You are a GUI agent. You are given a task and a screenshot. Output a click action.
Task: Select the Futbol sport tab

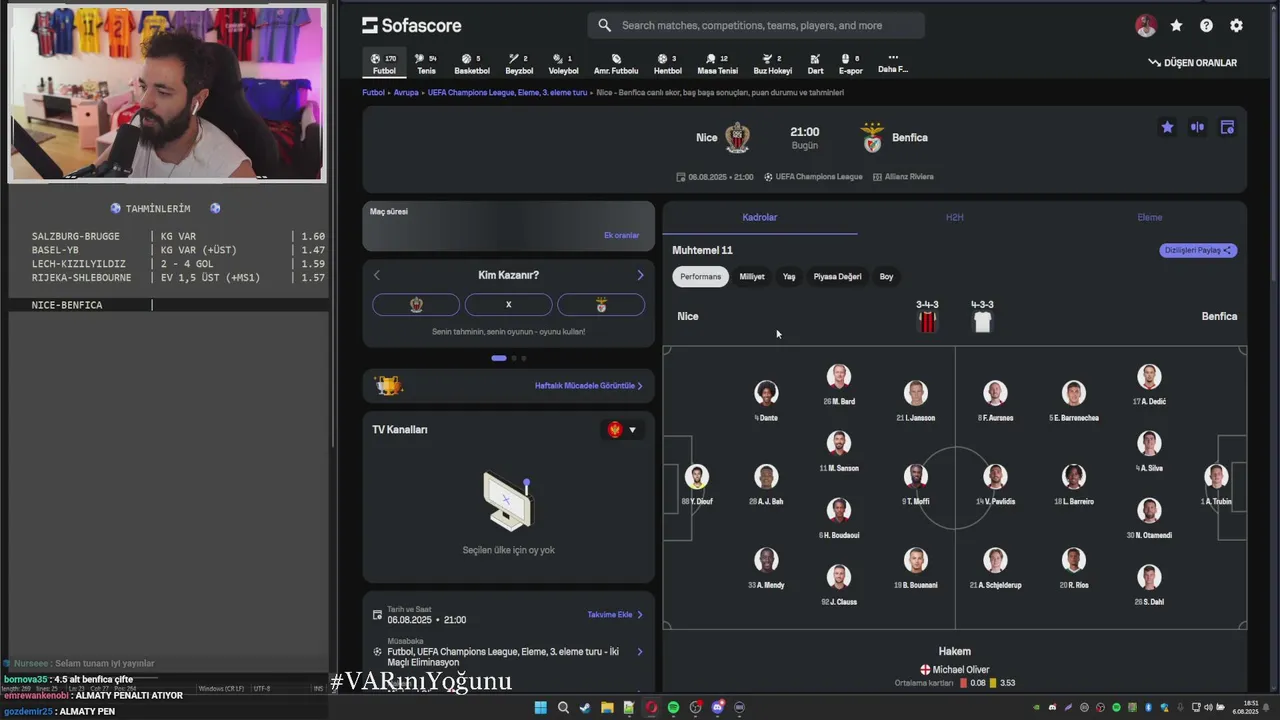[x=384, y=64]
